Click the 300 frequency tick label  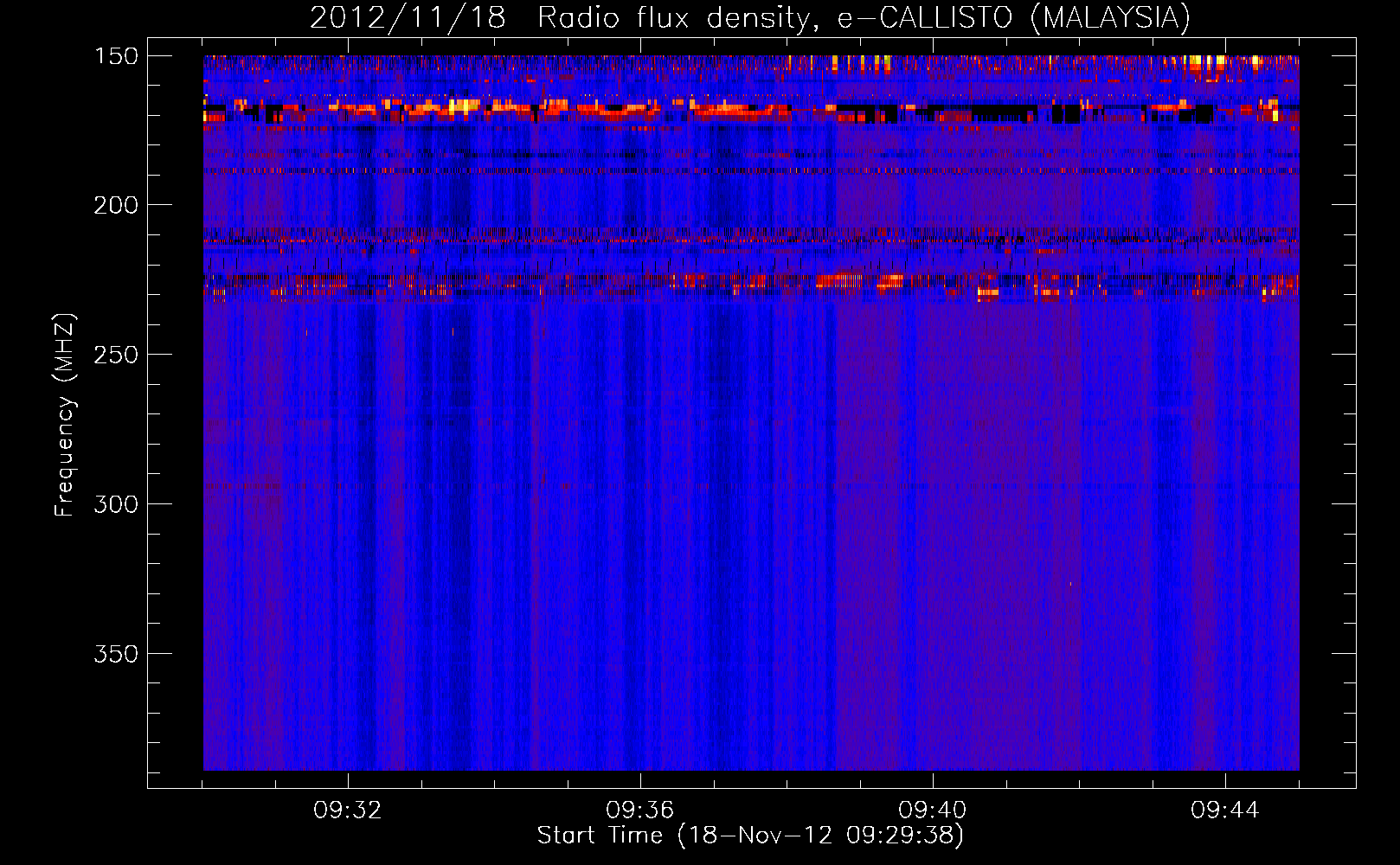point(116,504)
